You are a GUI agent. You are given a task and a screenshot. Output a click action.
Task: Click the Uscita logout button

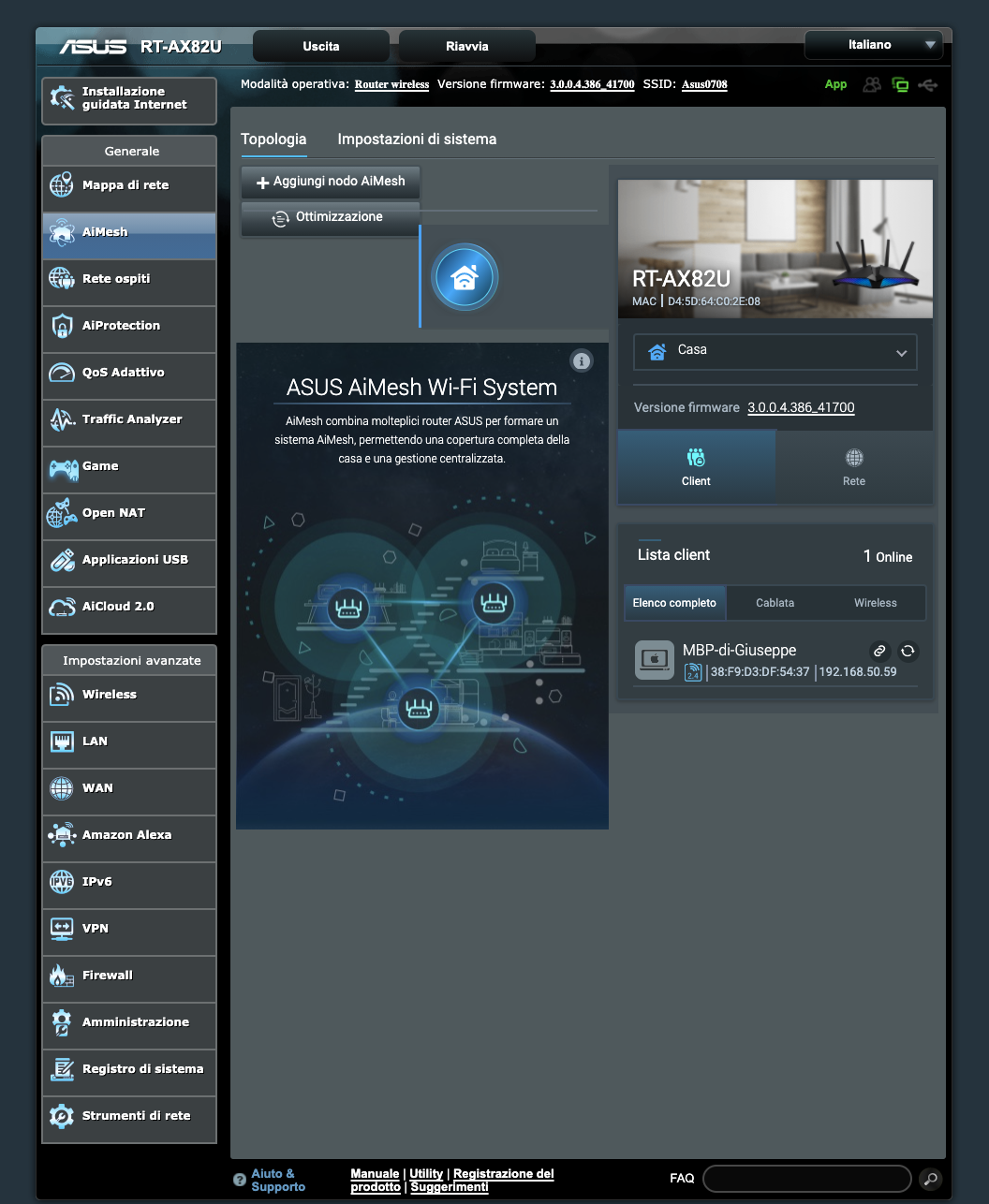[x=321, y=46]
